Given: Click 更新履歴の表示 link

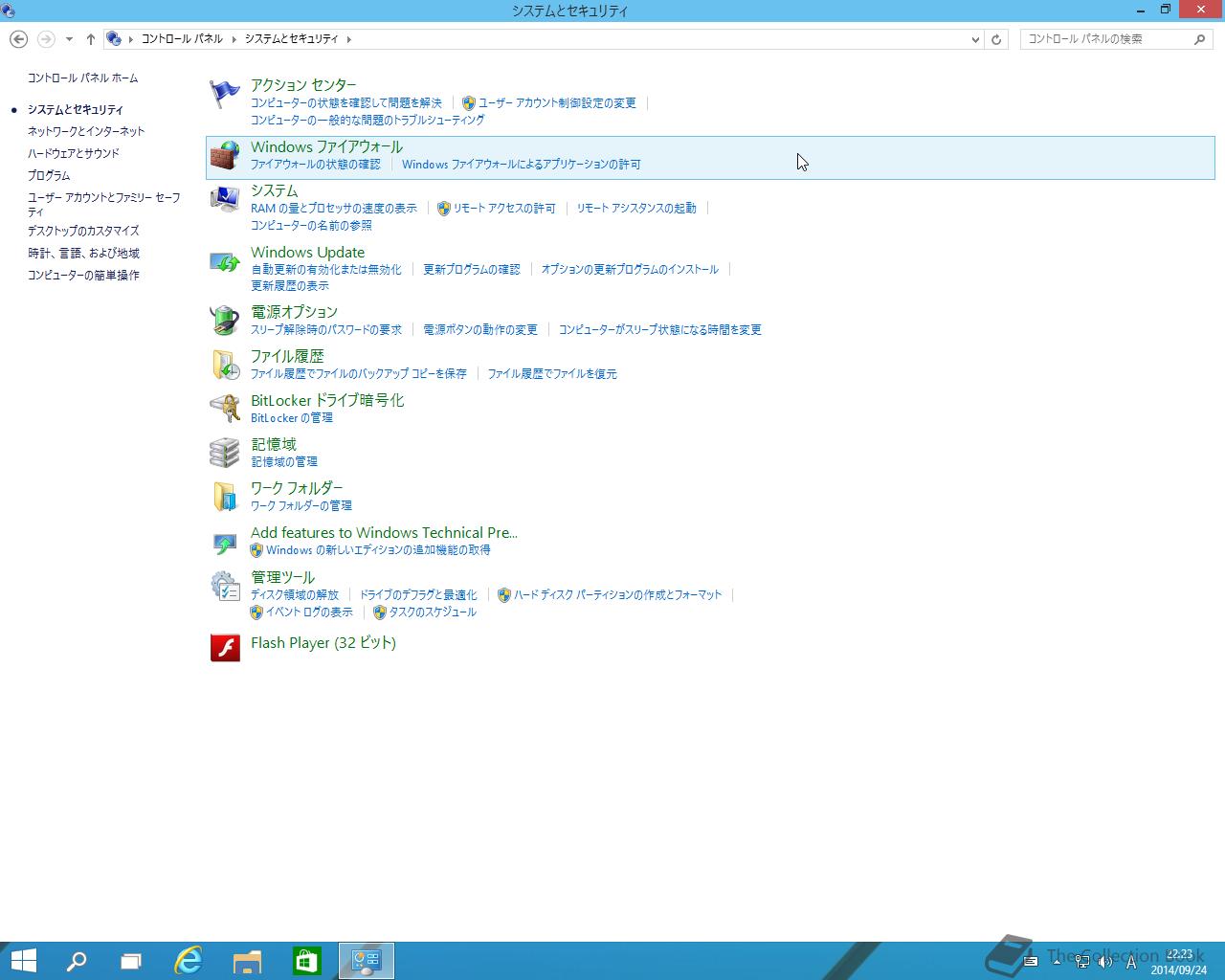Looking at the screenshot, I should 290,285.
